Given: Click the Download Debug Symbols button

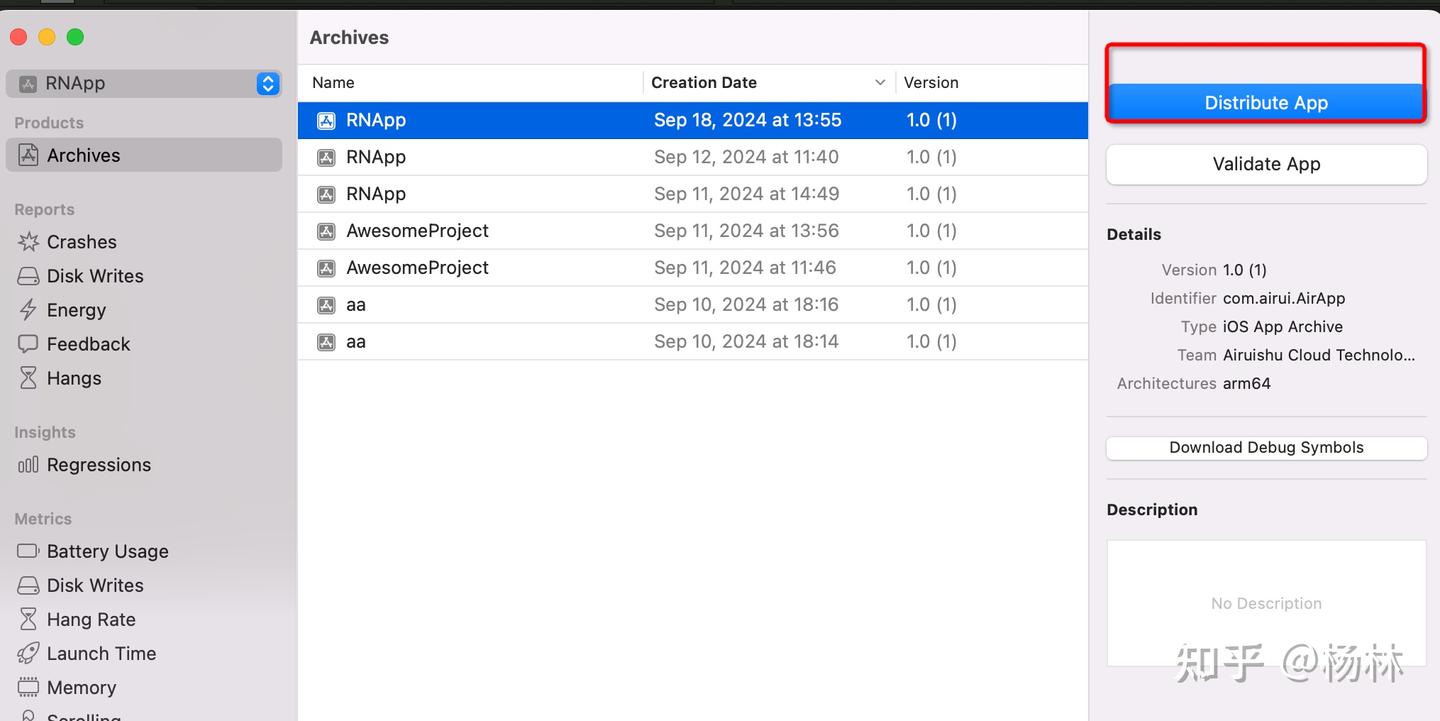Looking at the screenshot, I should [x=1266, y=448].
